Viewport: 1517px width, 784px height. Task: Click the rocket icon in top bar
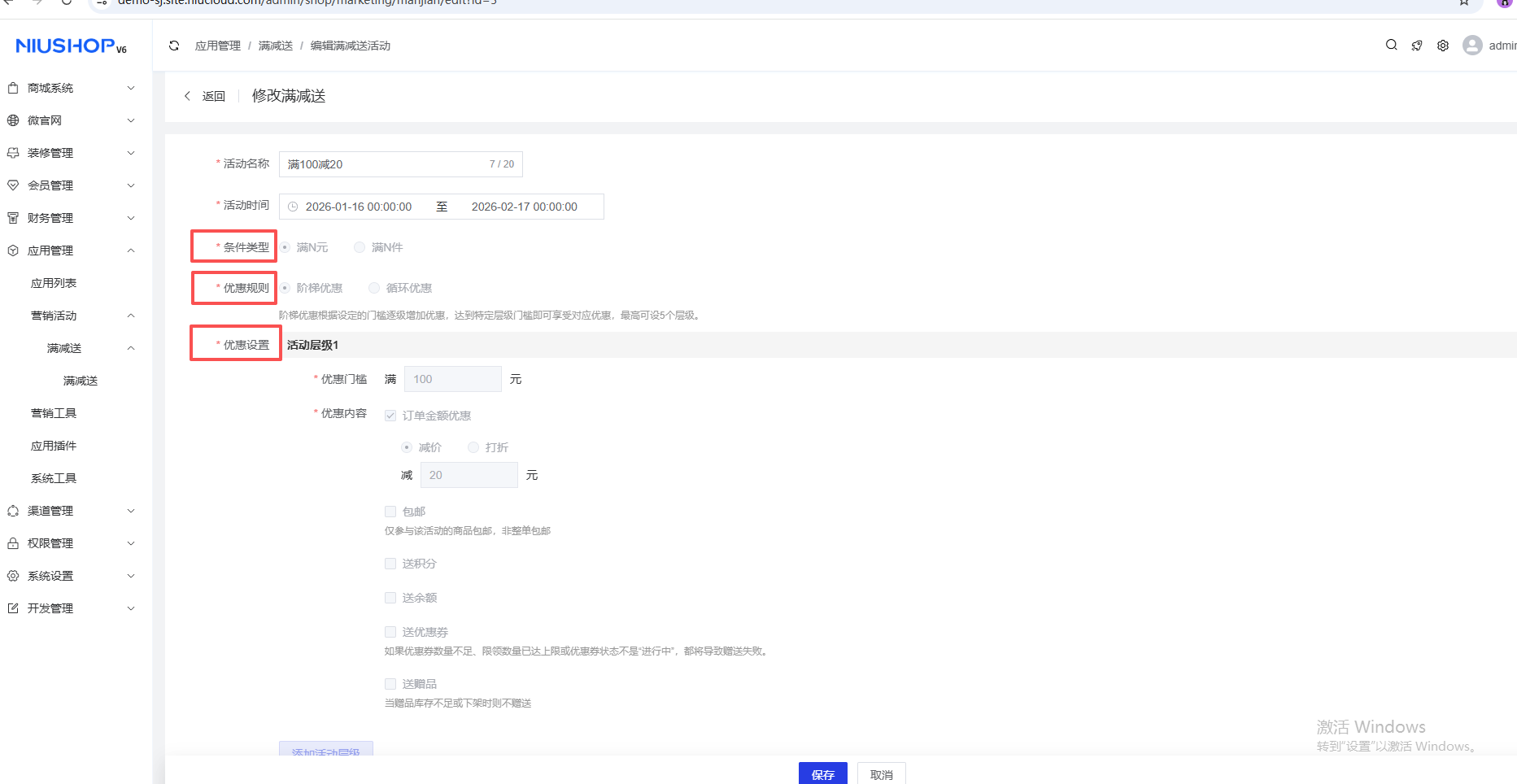(x=1417, y=46)
